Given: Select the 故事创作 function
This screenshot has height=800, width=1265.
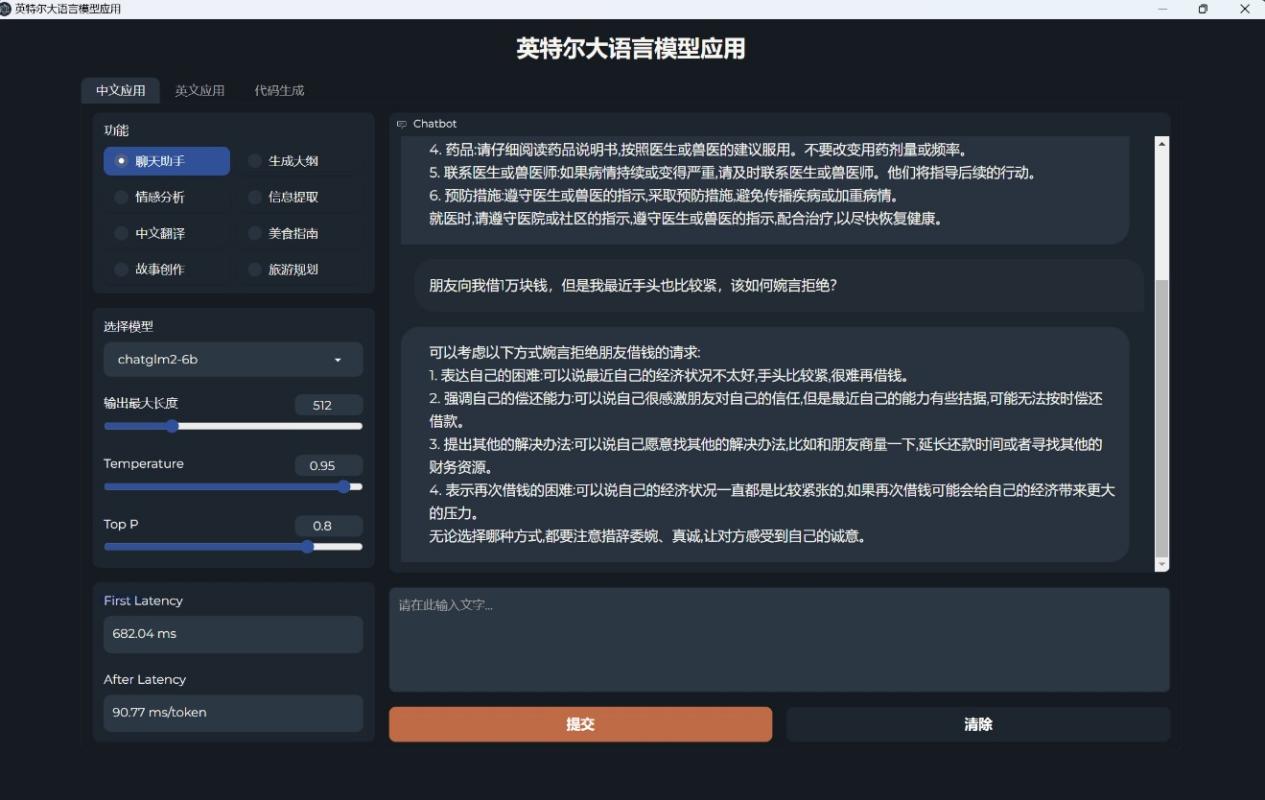Looking at the screenshot, I should [x=167, y=268].
